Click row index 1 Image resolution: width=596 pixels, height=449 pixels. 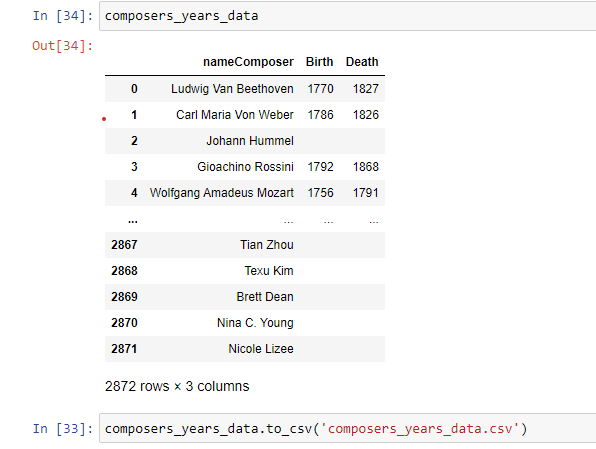[x=134, y=115]
